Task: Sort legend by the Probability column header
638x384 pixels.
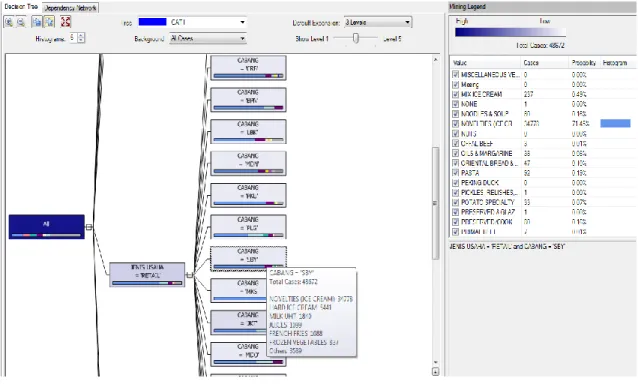Action: click(x=584, y=63)
